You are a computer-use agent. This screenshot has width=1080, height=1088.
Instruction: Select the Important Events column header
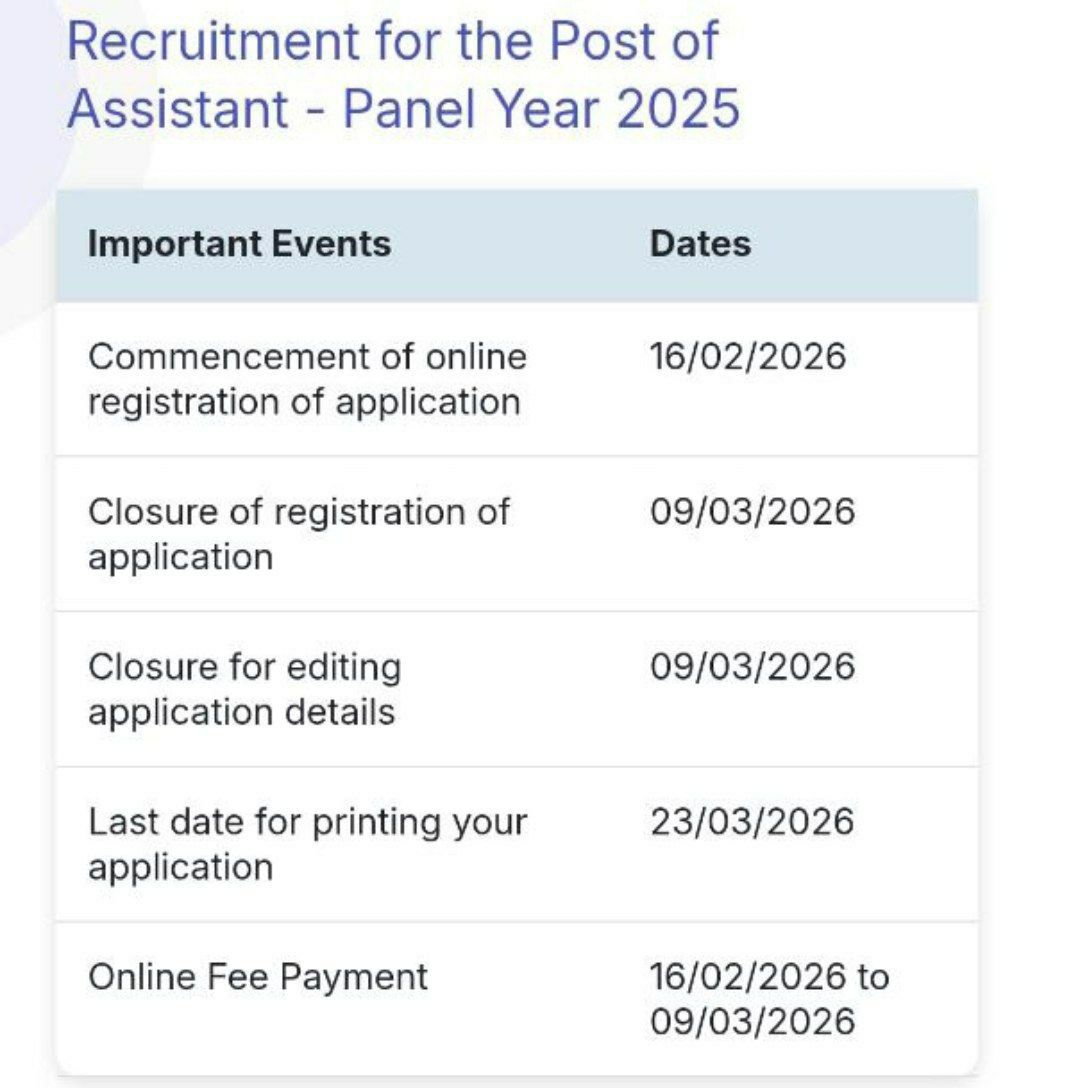(239, 244)
